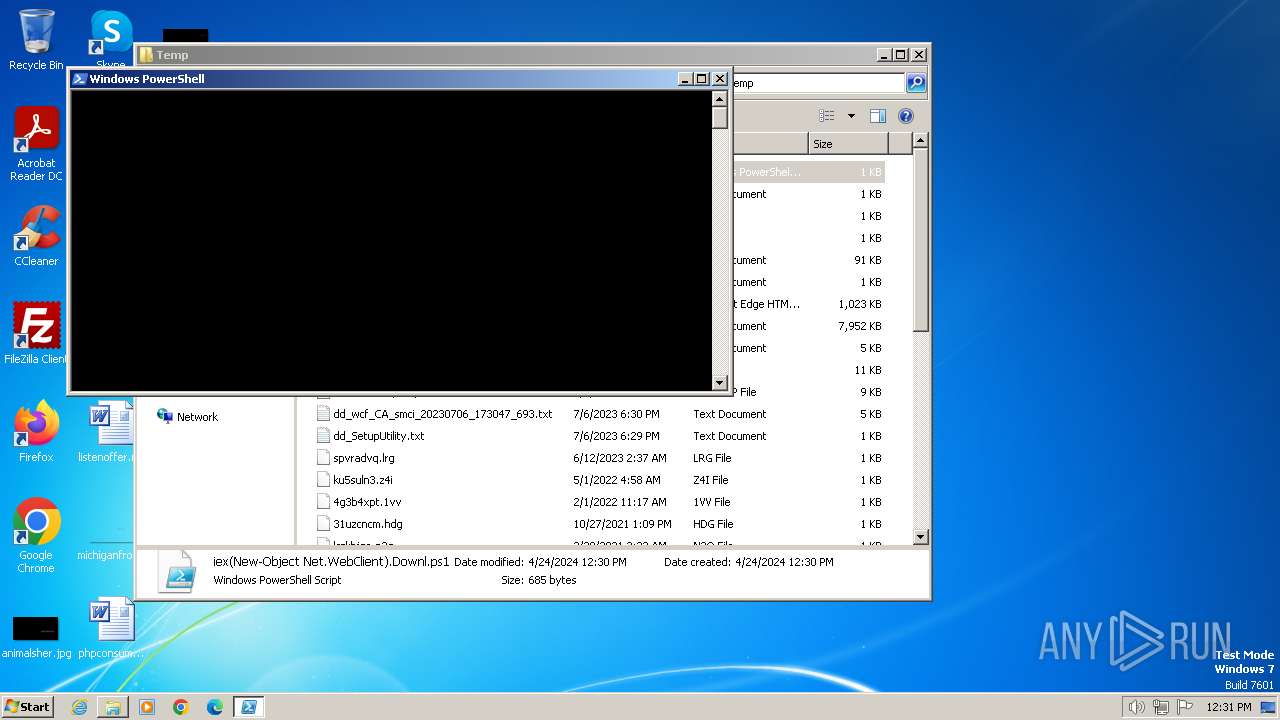This screenshot has height=720, width=1280.
Task: Select the Skype desktop icon
Action: 110,38
